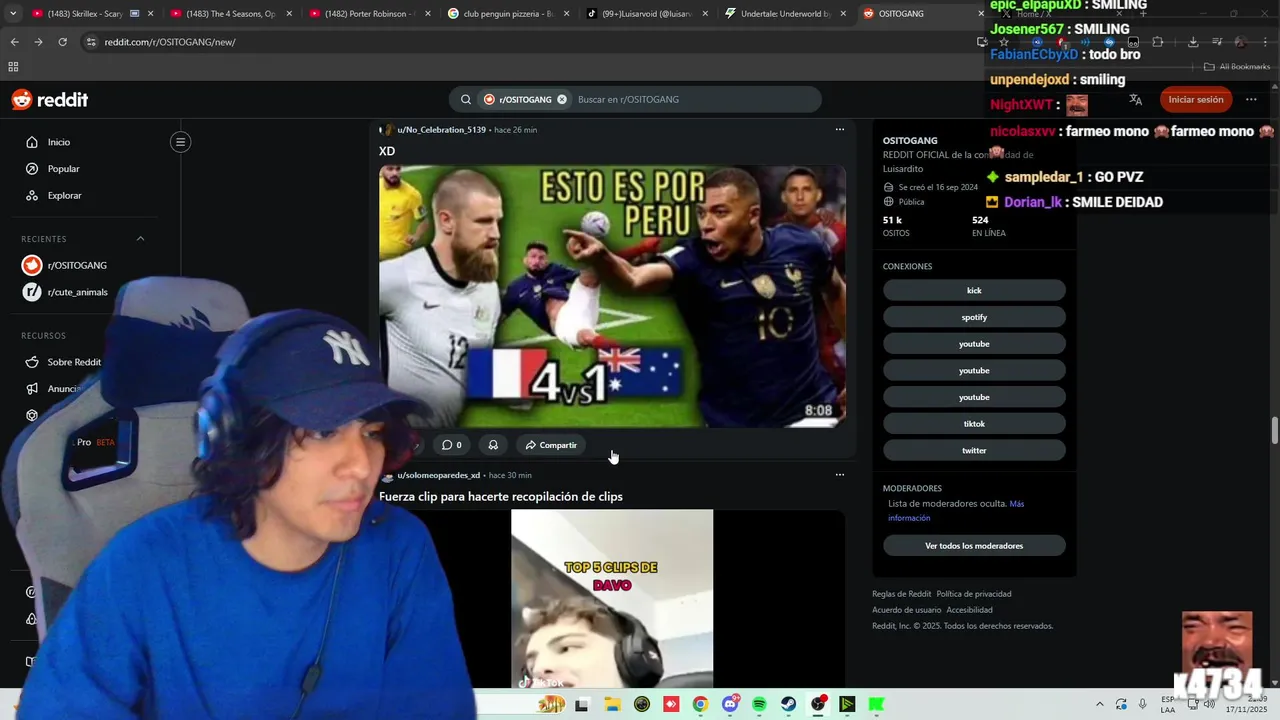Click Ver todos los moderadores
Screen dimensions: 1280x720
[974, 546]
